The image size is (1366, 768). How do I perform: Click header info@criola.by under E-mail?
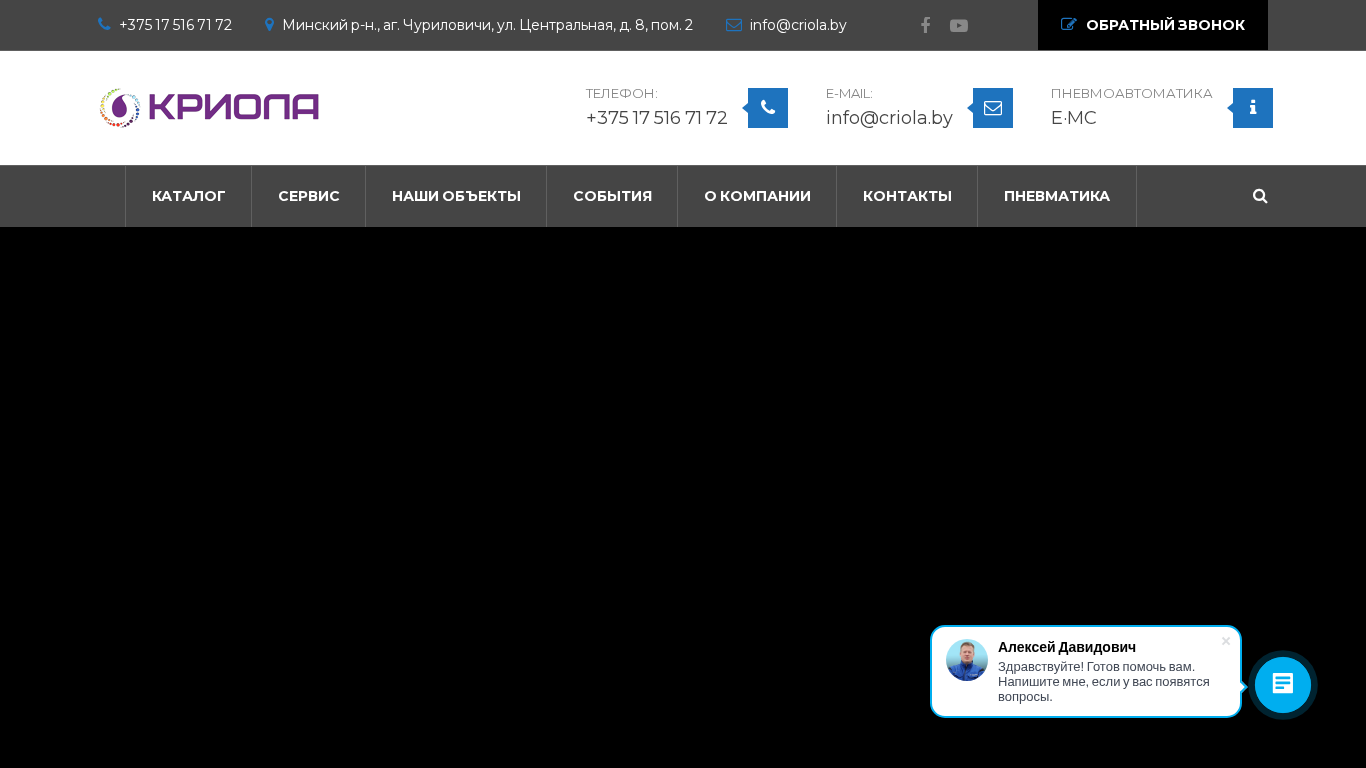click(889, 118)
